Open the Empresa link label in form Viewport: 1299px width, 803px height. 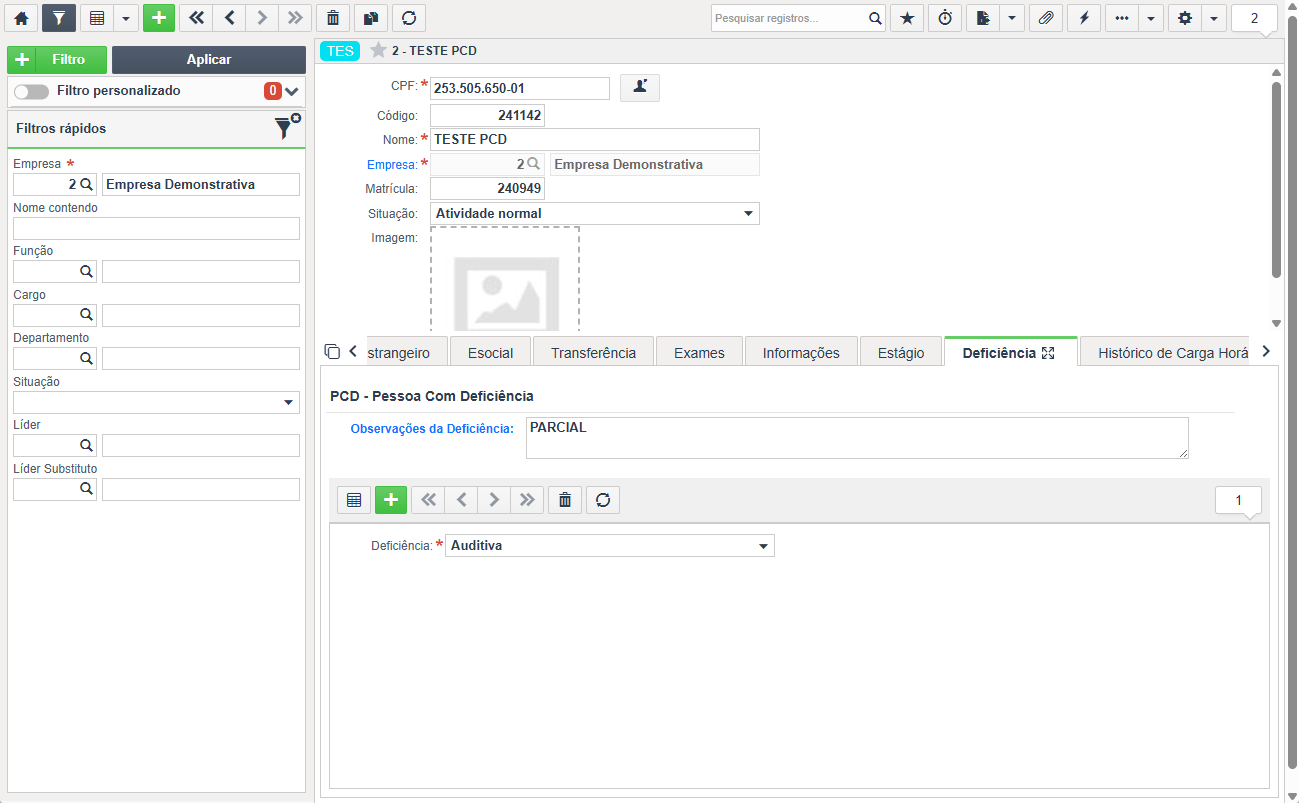point(392,164)
